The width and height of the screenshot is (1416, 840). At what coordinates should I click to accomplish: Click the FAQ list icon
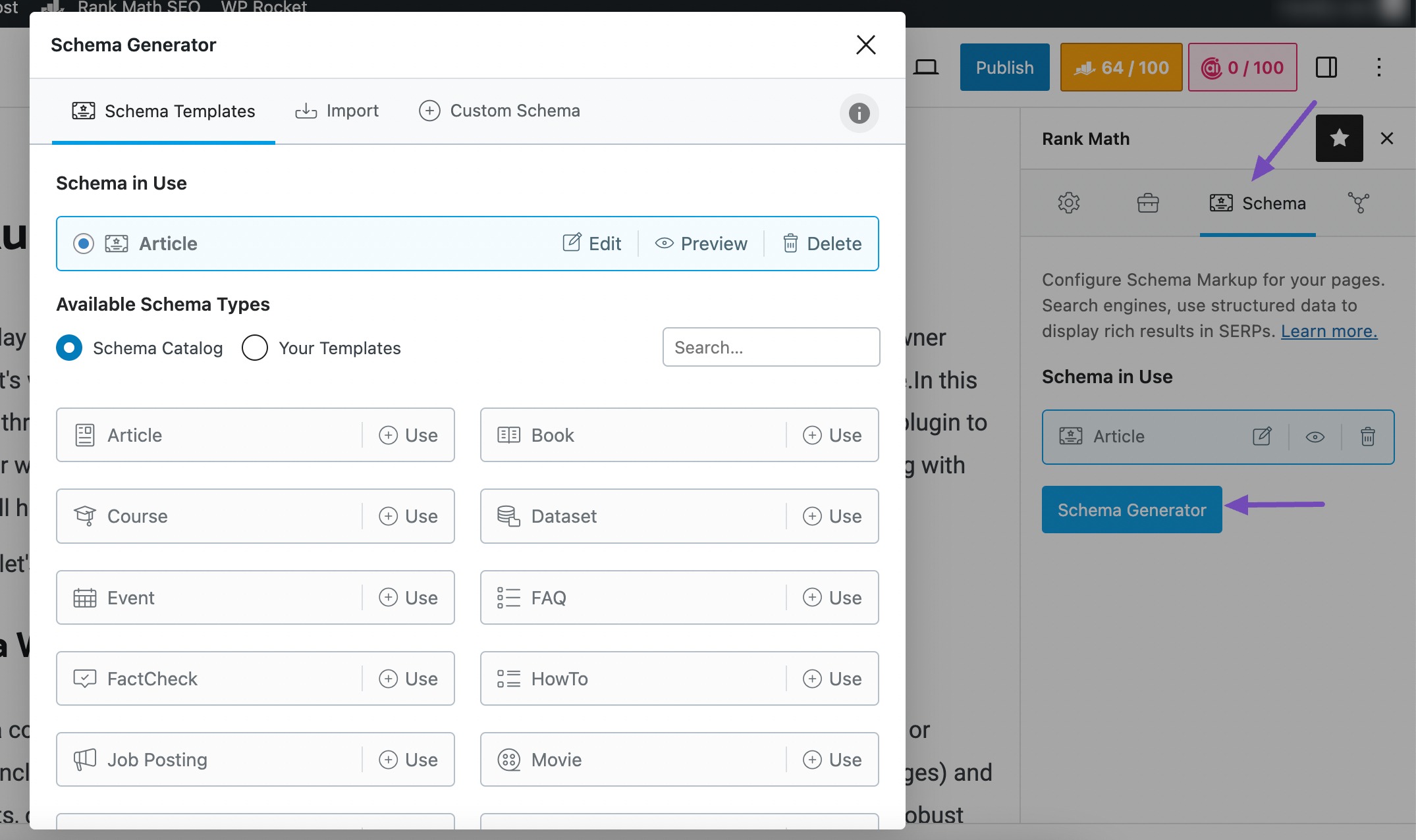click(508, 598)
